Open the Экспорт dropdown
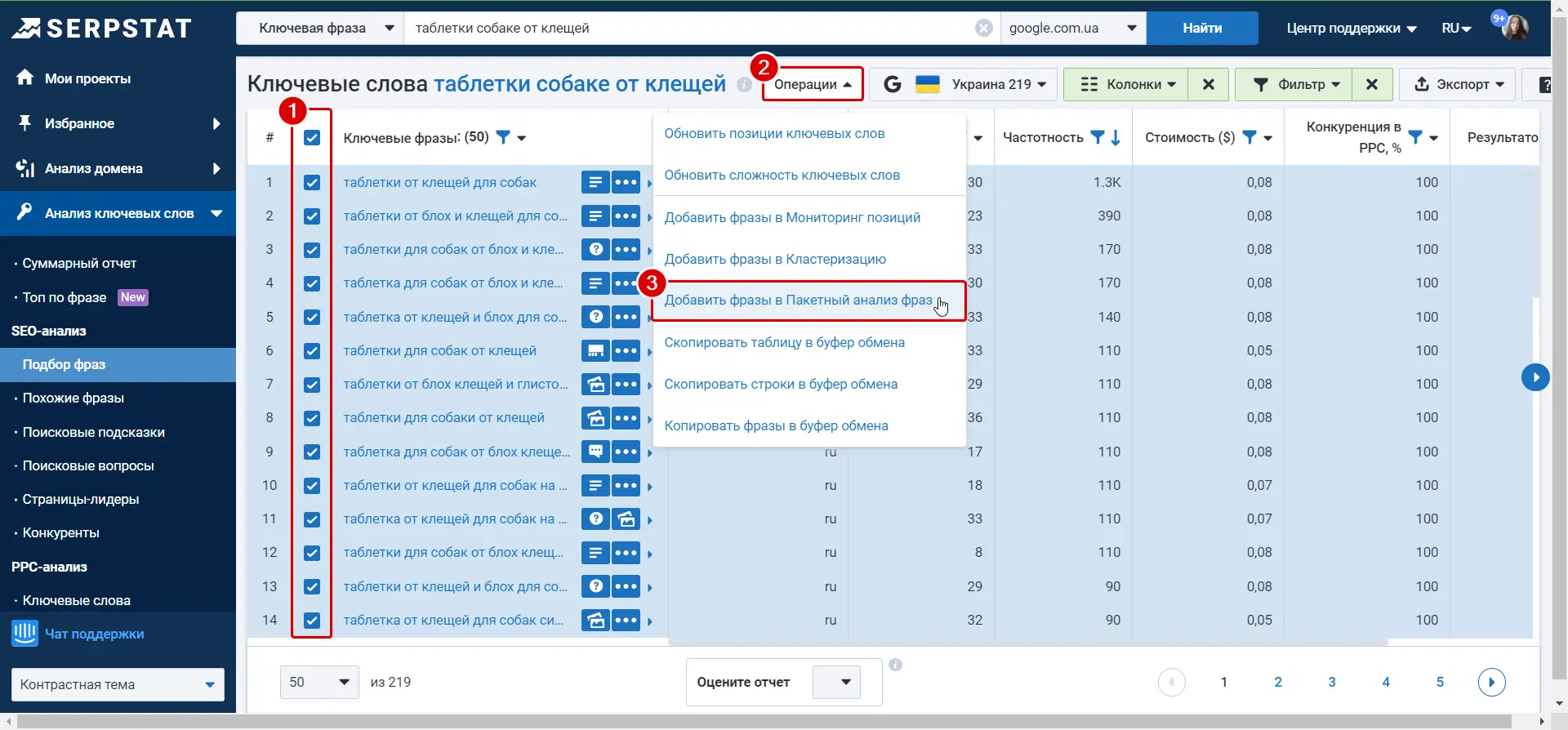 1458,84
